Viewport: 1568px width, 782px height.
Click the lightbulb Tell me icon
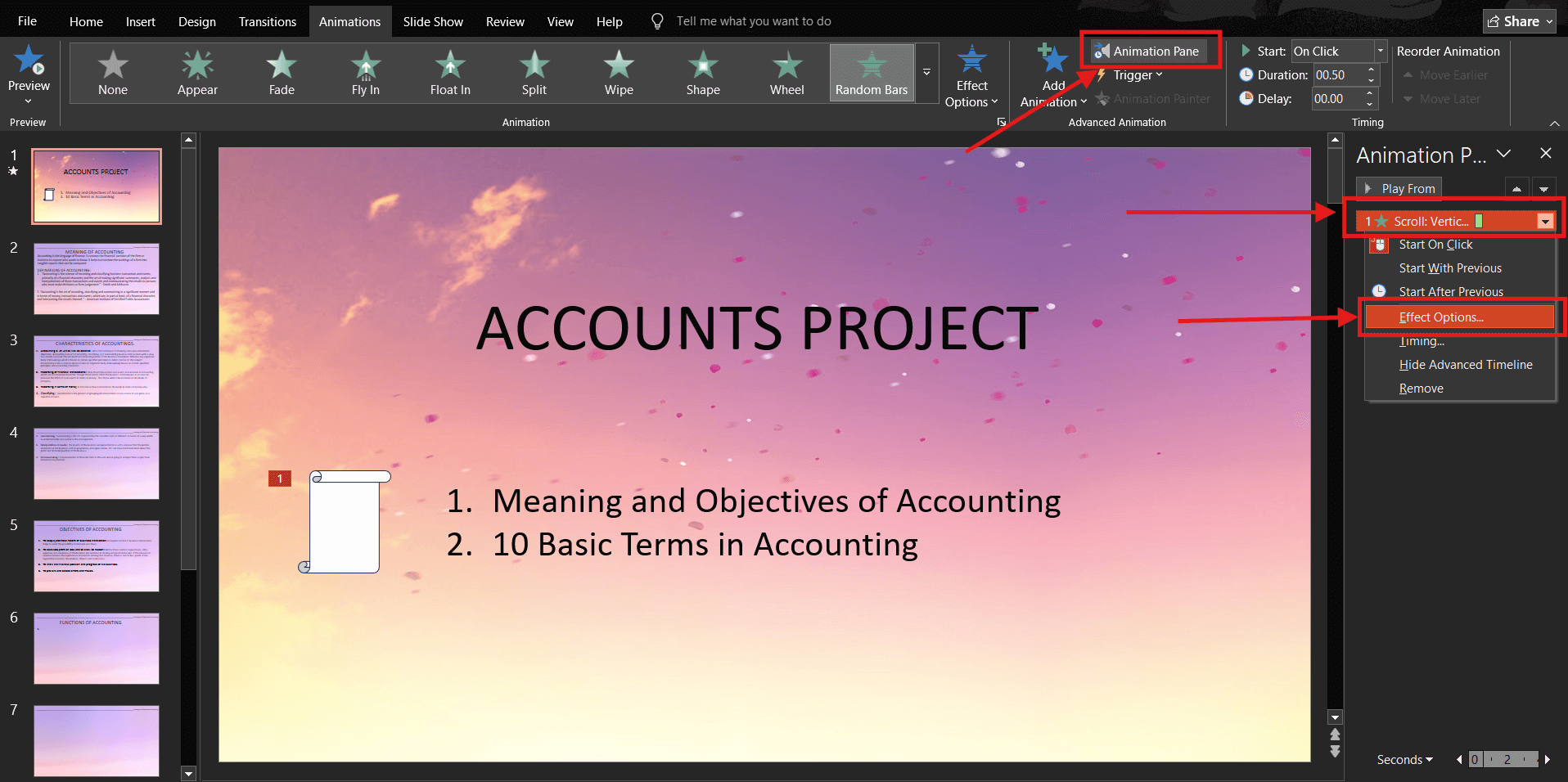[657, 21]
